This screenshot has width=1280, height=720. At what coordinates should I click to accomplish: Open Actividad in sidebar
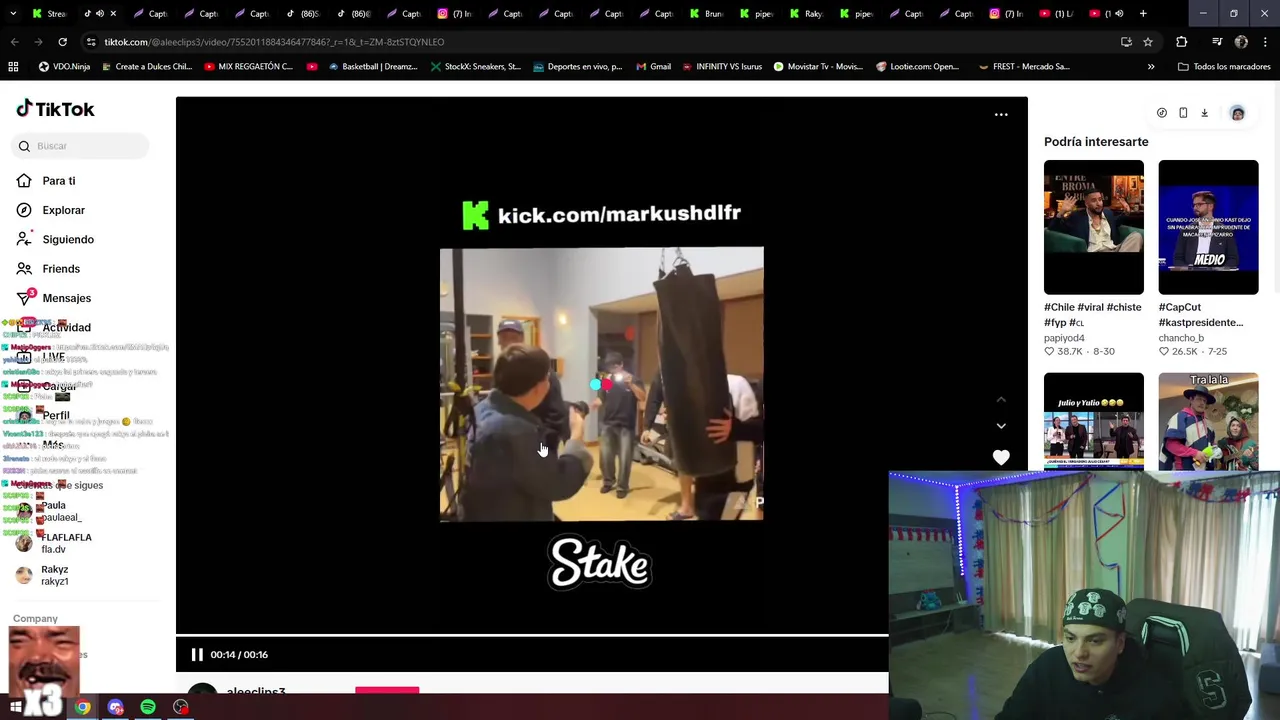coord(67,327)
